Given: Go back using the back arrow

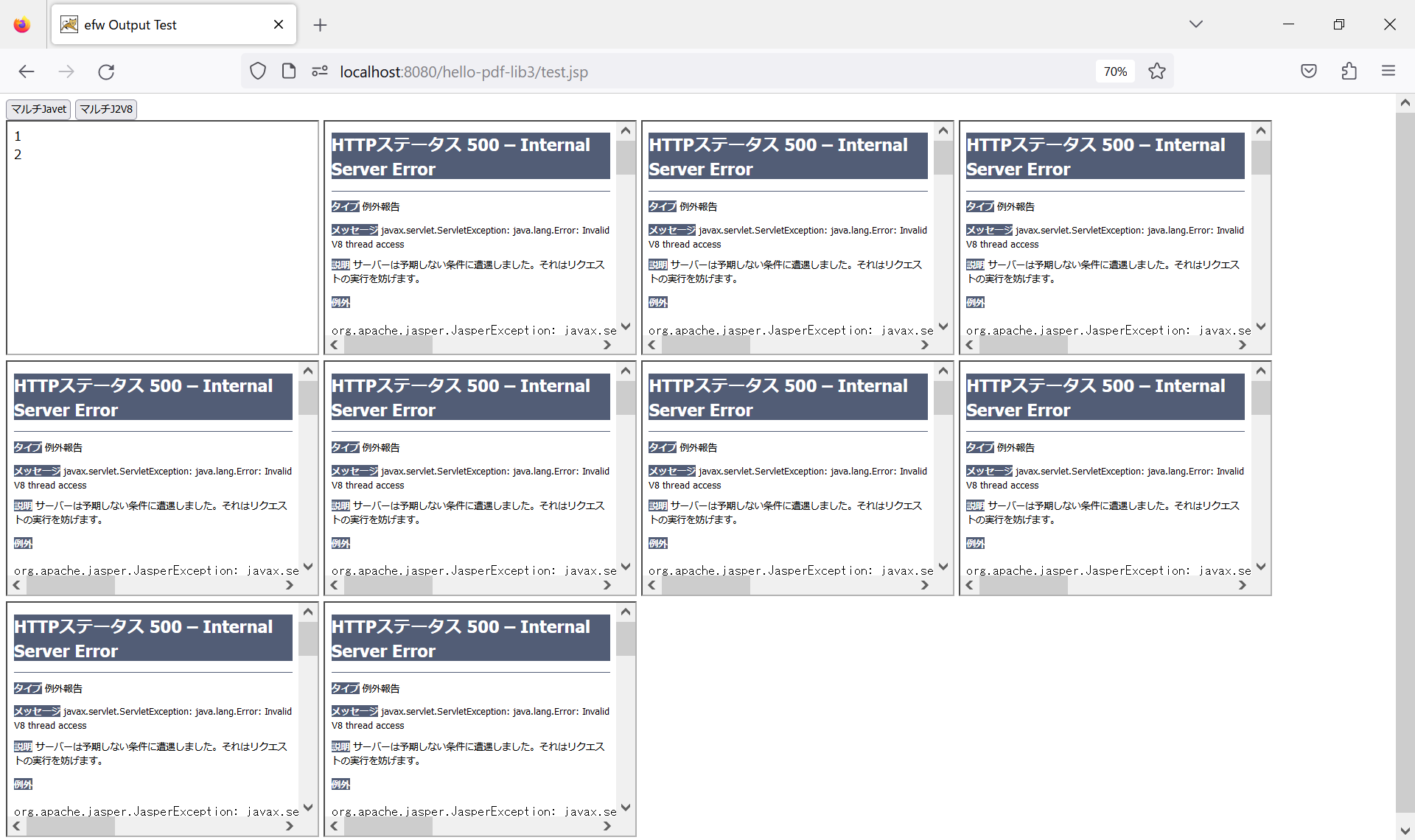Looking at the screenshot, I should (27, 71).
